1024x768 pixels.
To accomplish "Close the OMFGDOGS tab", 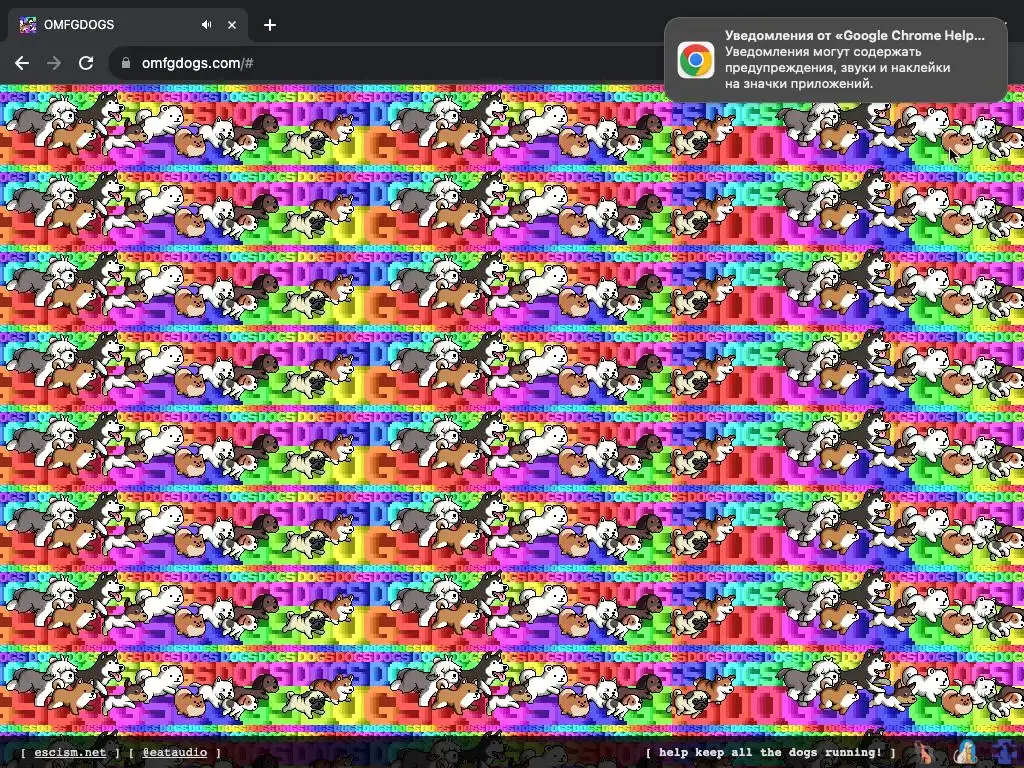I will (x=232, y=25).
